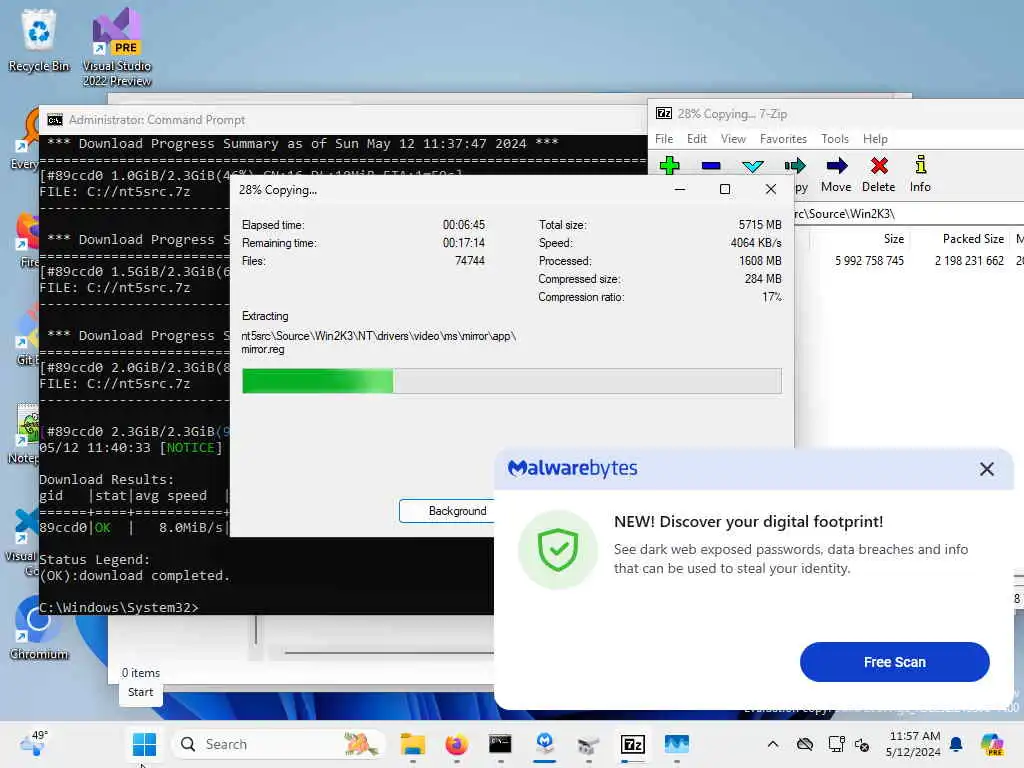Click the notification bell in the tray
Viewport: 1024px width, 768px height.
[x=956, y=744]
